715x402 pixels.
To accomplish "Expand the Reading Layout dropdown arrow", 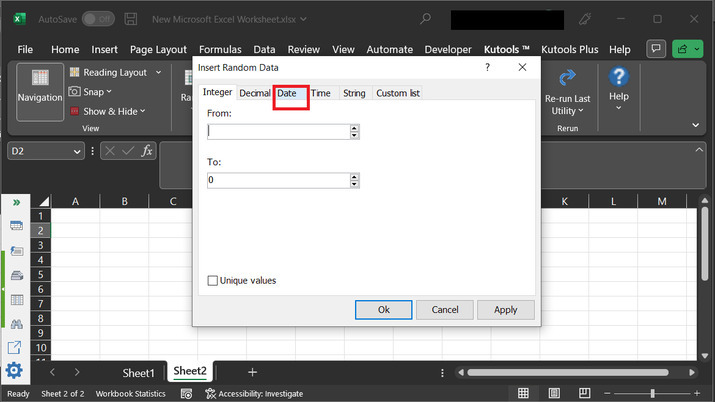I will (x=159, y=73).
